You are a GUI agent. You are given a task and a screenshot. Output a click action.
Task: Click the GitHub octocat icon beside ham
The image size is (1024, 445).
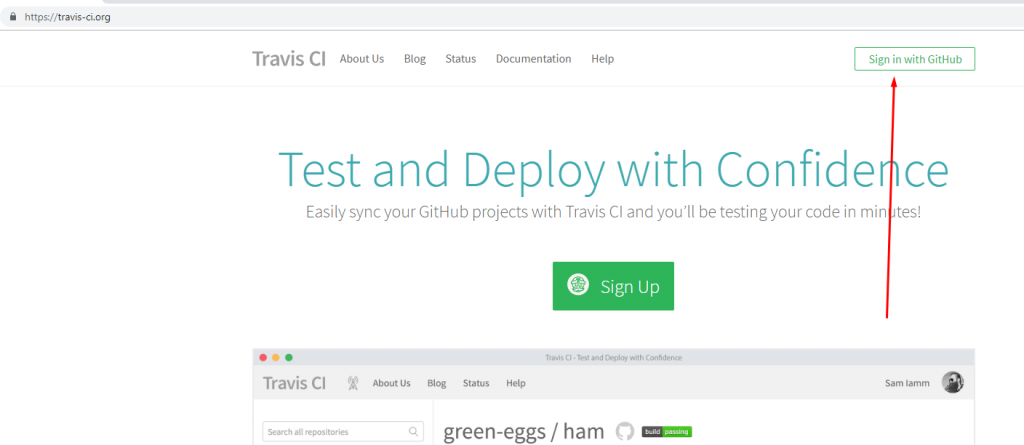[625, 431]
